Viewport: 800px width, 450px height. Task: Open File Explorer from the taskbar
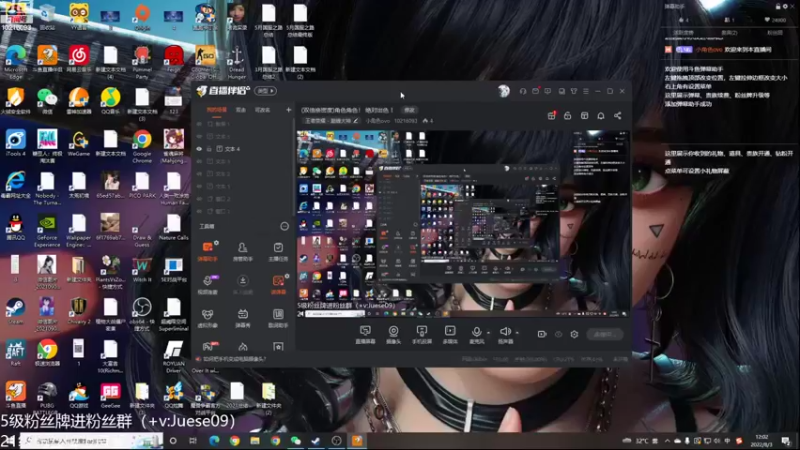click(x=255, y=440)
